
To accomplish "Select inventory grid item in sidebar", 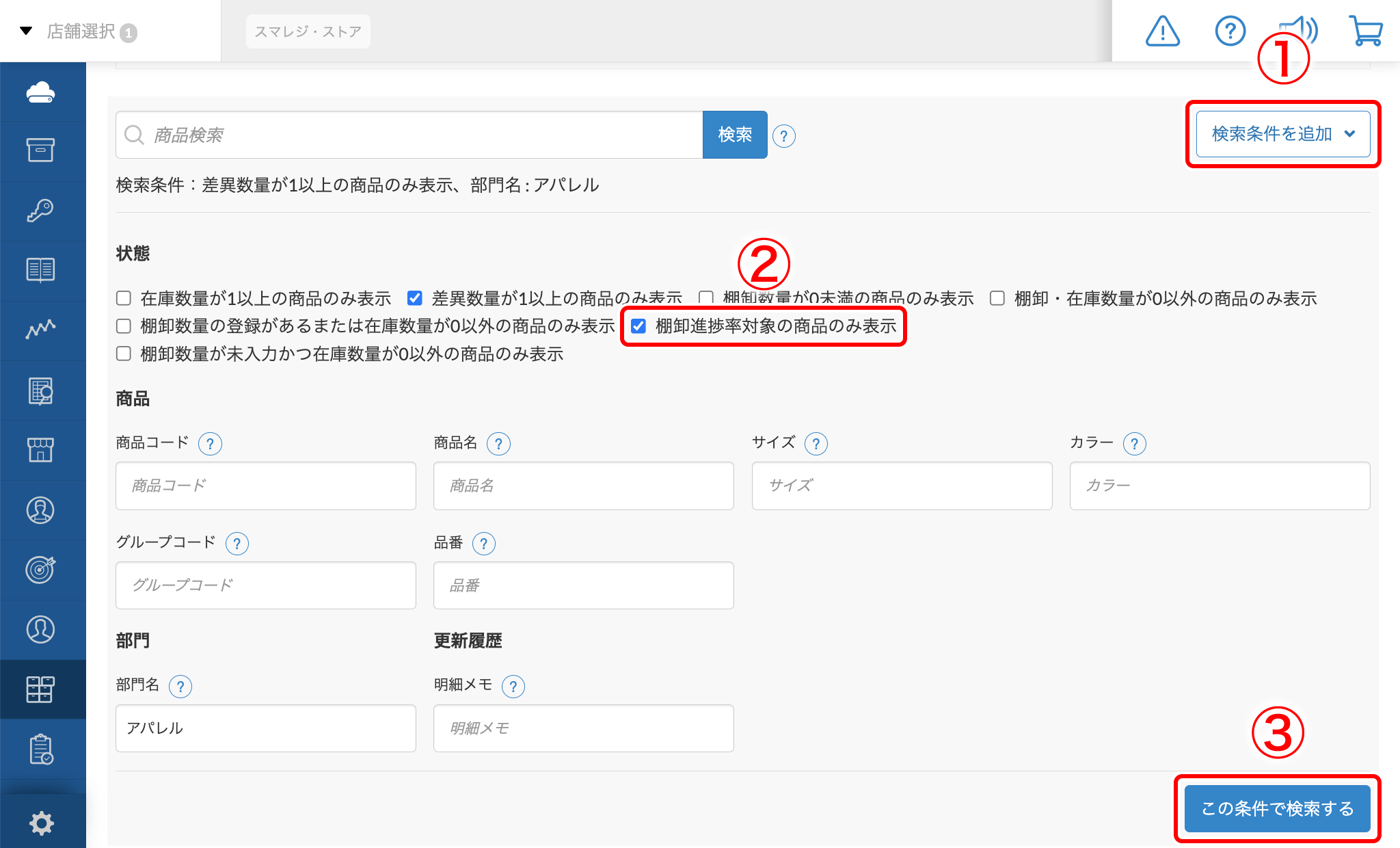I will [41, 689].
